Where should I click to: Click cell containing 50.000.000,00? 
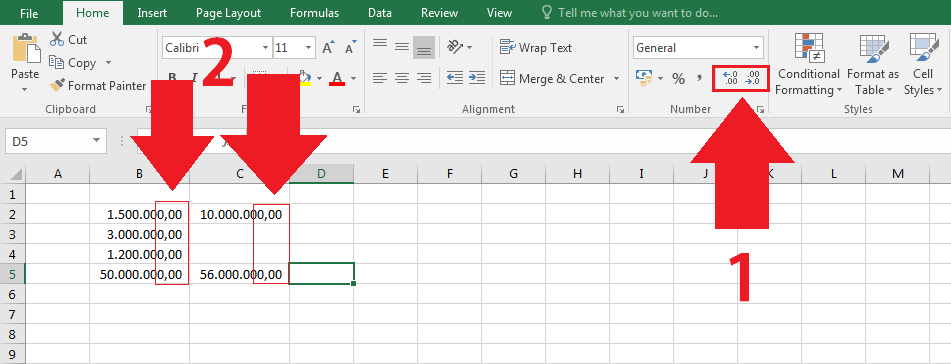coord(139,274)
